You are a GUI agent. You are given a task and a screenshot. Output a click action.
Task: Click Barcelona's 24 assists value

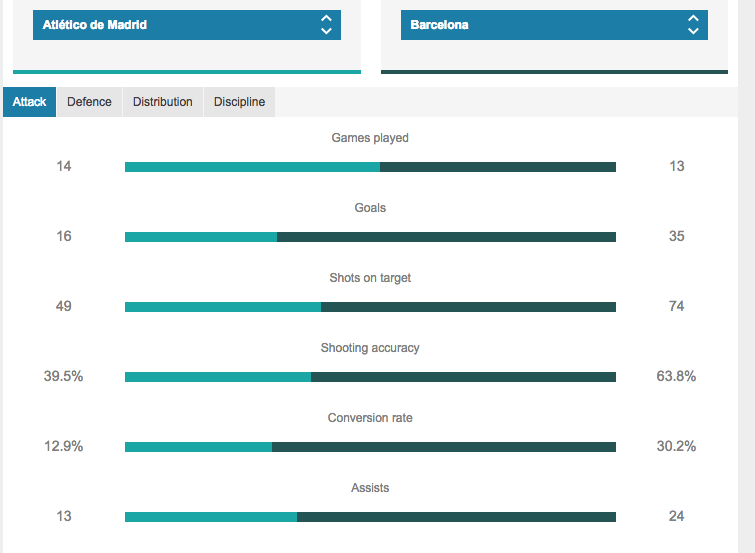677,517
